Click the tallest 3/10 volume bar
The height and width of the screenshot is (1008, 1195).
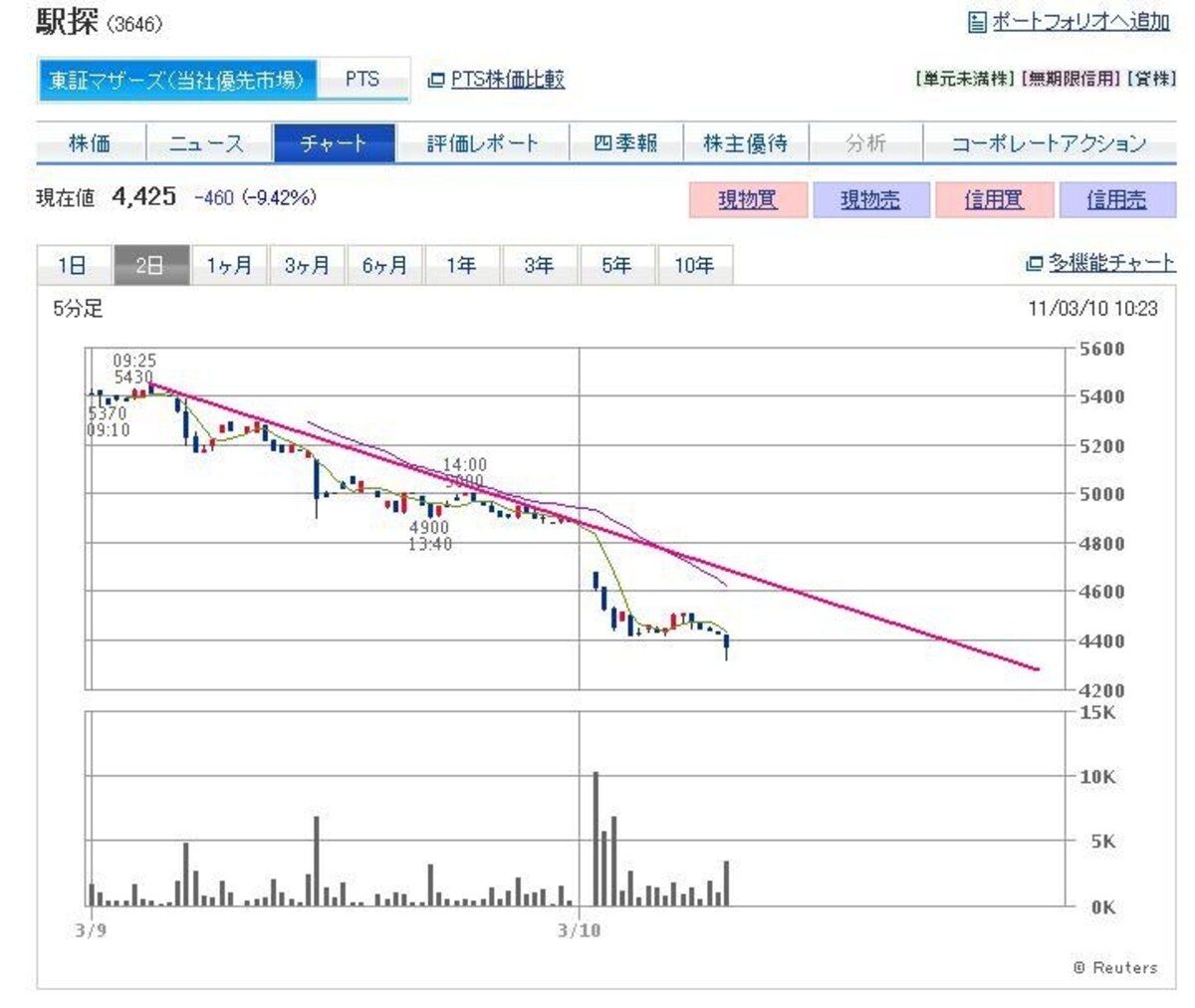coord(596,839)
